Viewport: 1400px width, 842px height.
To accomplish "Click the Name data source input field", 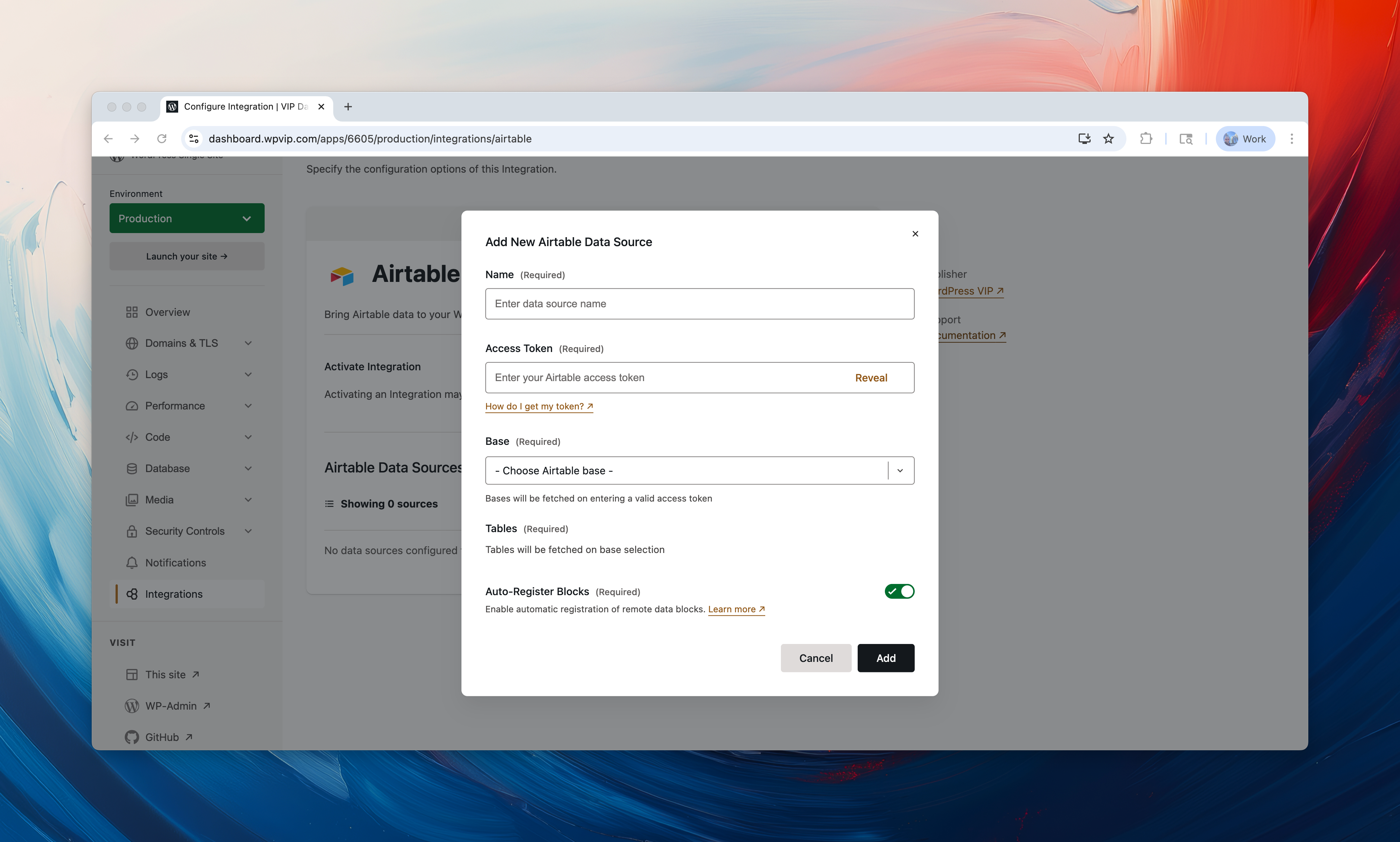I will [x=699, y=304].
